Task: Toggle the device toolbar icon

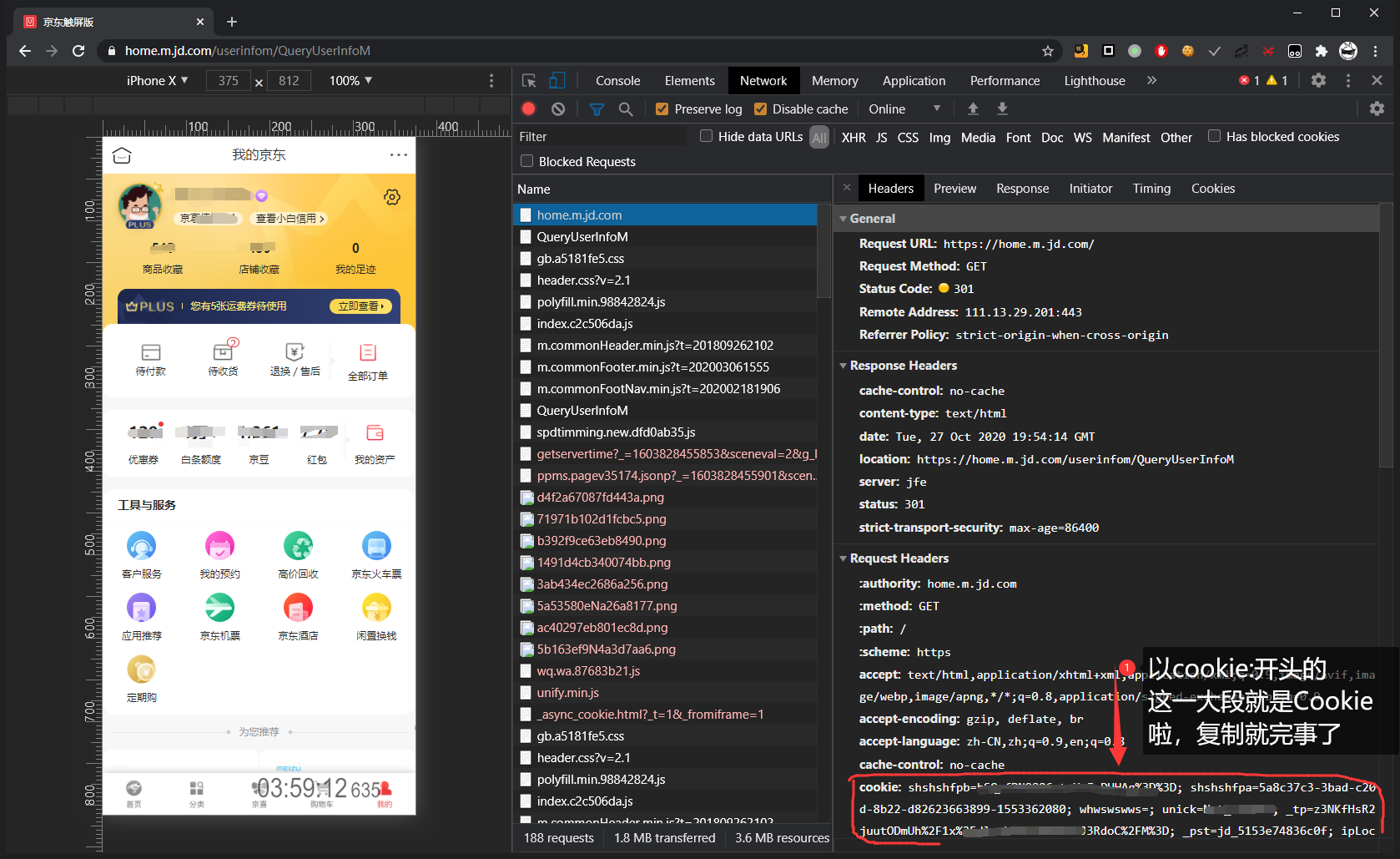Action: pos(556,80)
